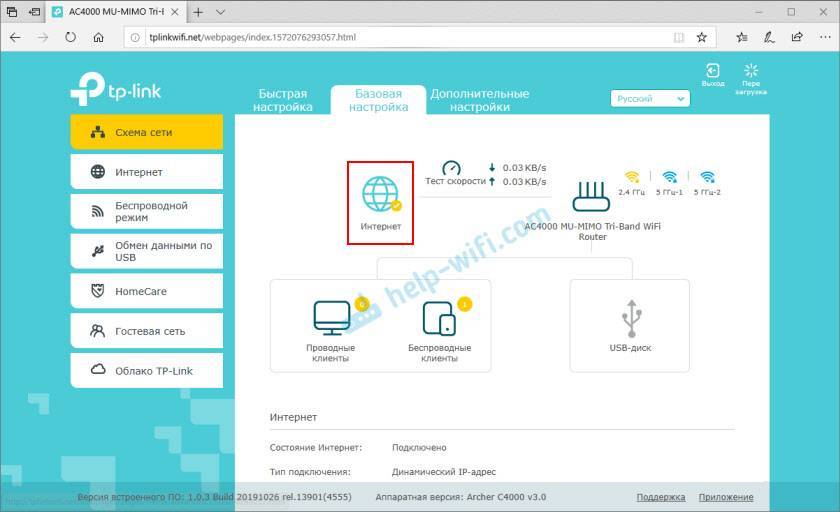The width and height of the screenshot is (840, 512).
Task: Open Проводные клиенты monitor icon
Action: click(332, 318)
